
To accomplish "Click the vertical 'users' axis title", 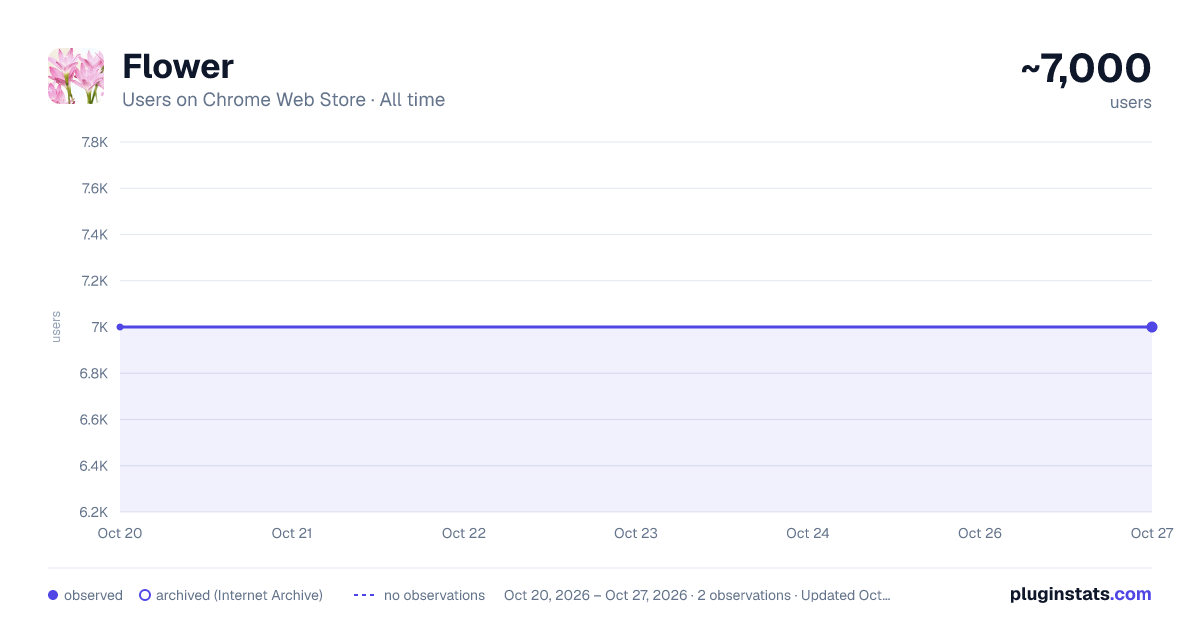I will (x=56, y=327).
